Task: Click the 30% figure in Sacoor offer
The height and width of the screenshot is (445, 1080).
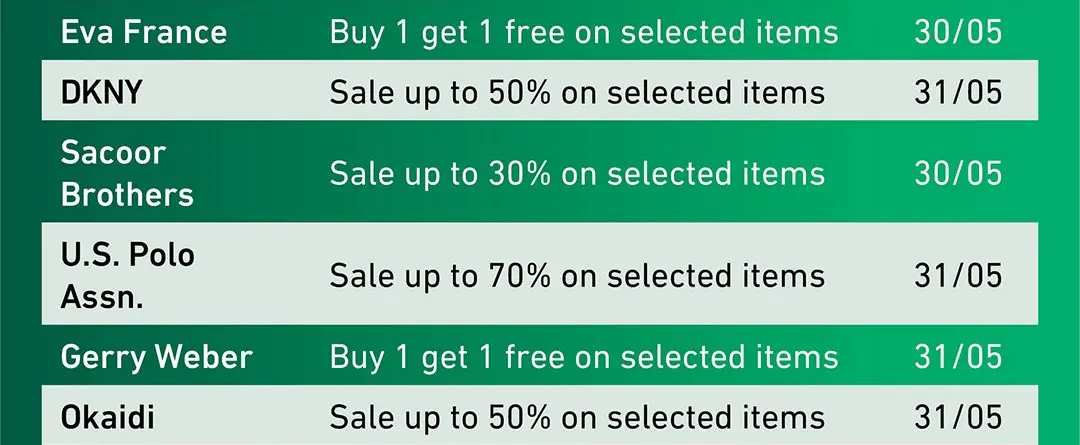Action: (519, 173)
